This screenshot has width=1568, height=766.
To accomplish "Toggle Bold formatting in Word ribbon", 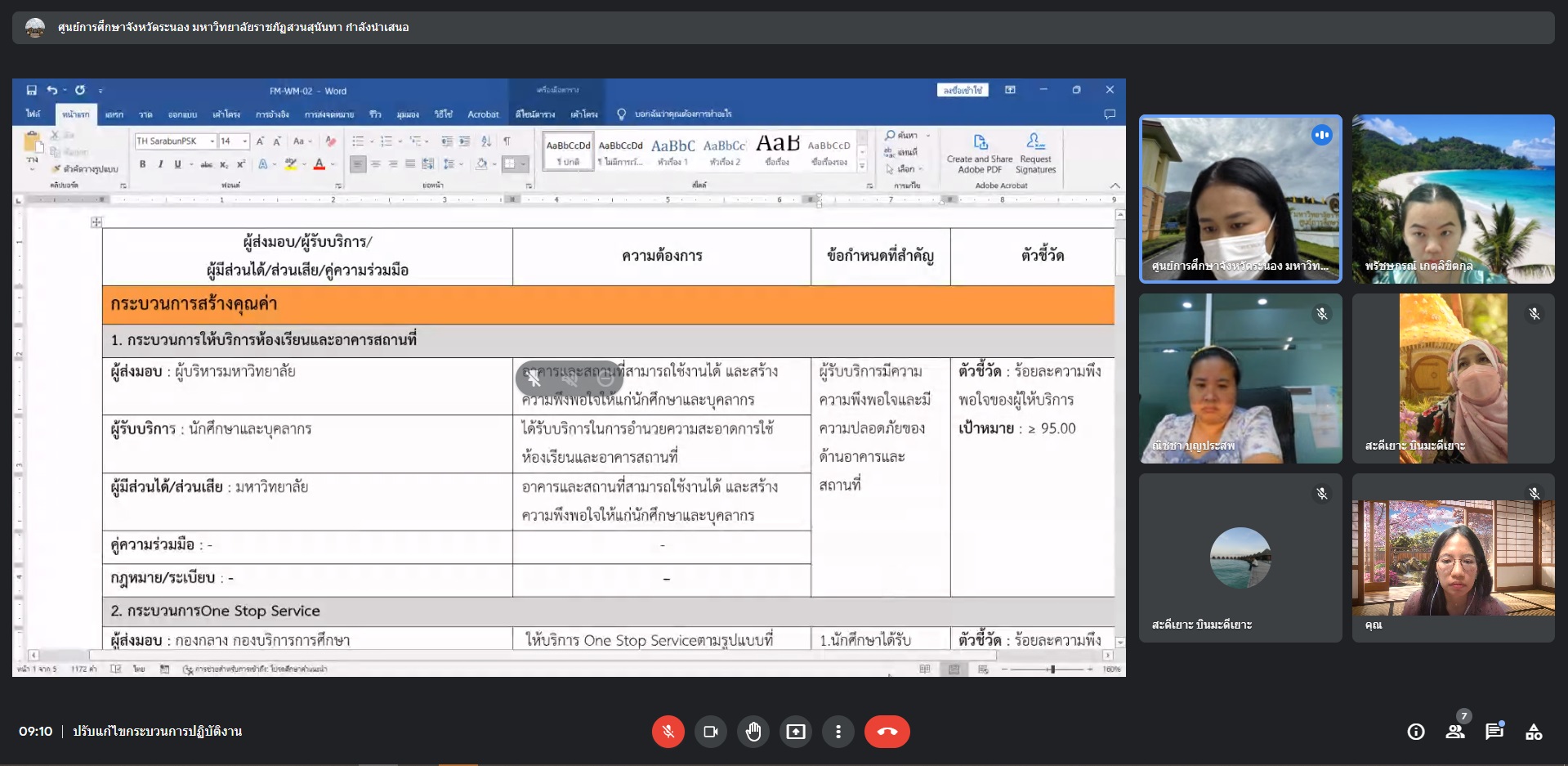I will pos(142,164).
